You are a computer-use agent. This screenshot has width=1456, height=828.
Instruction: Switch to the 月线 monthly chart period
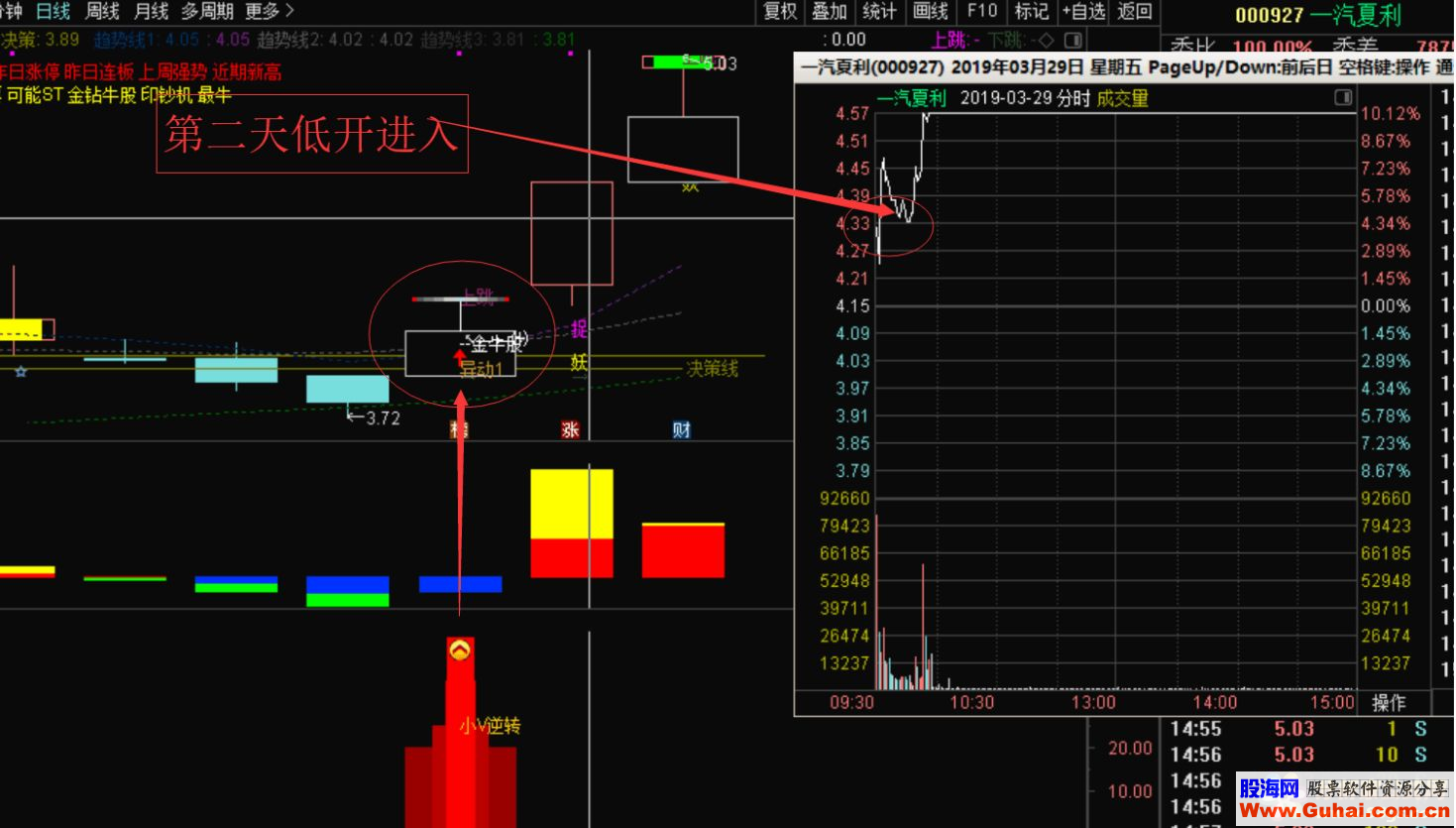point(152,11)
